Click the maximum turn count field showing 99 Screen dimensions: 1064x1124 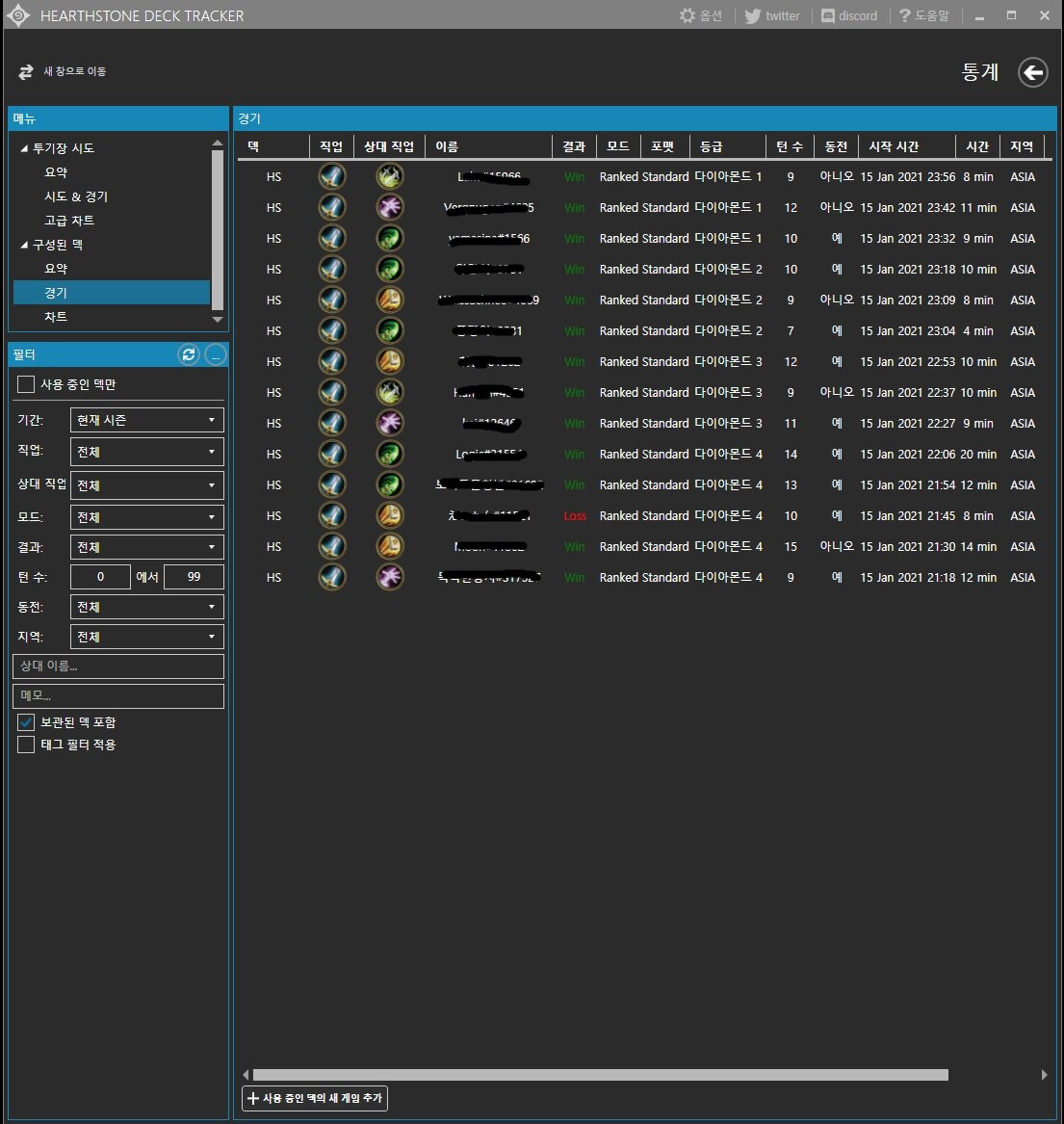194,577
